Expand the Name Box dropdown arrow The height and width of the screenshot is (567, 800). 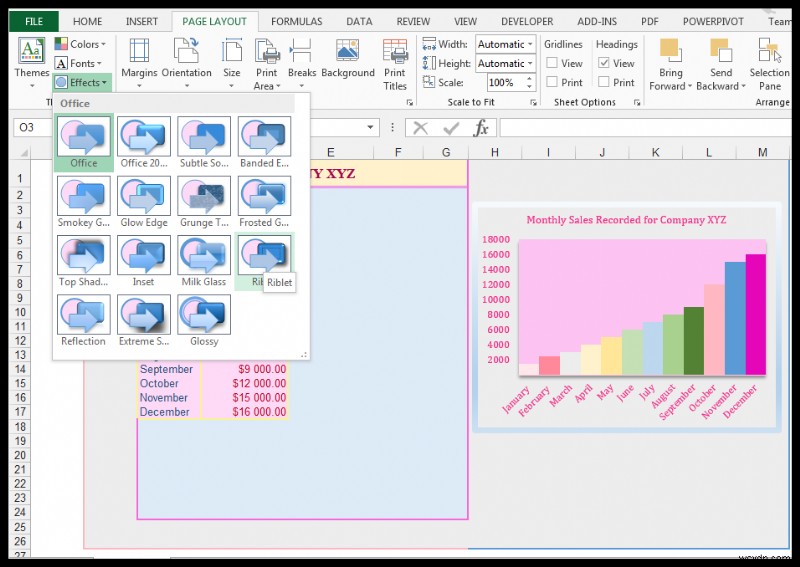(370, 127)
